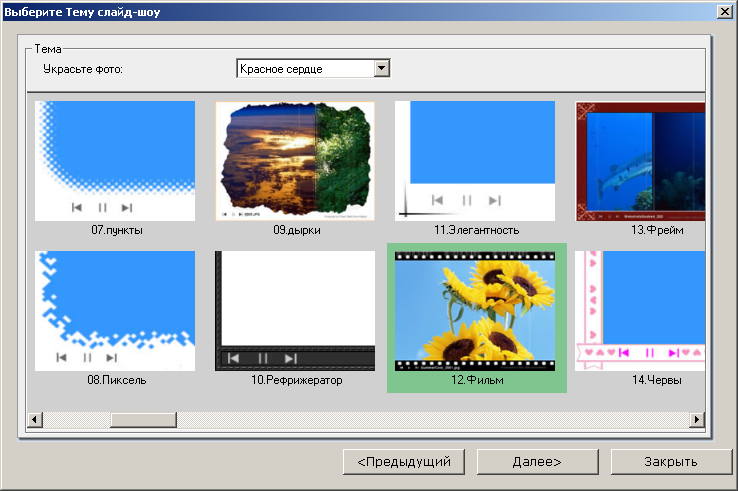This screenshot has width=738, height=491.
Task: Close the dialog with the title bar X
Action: click(724, 12)
